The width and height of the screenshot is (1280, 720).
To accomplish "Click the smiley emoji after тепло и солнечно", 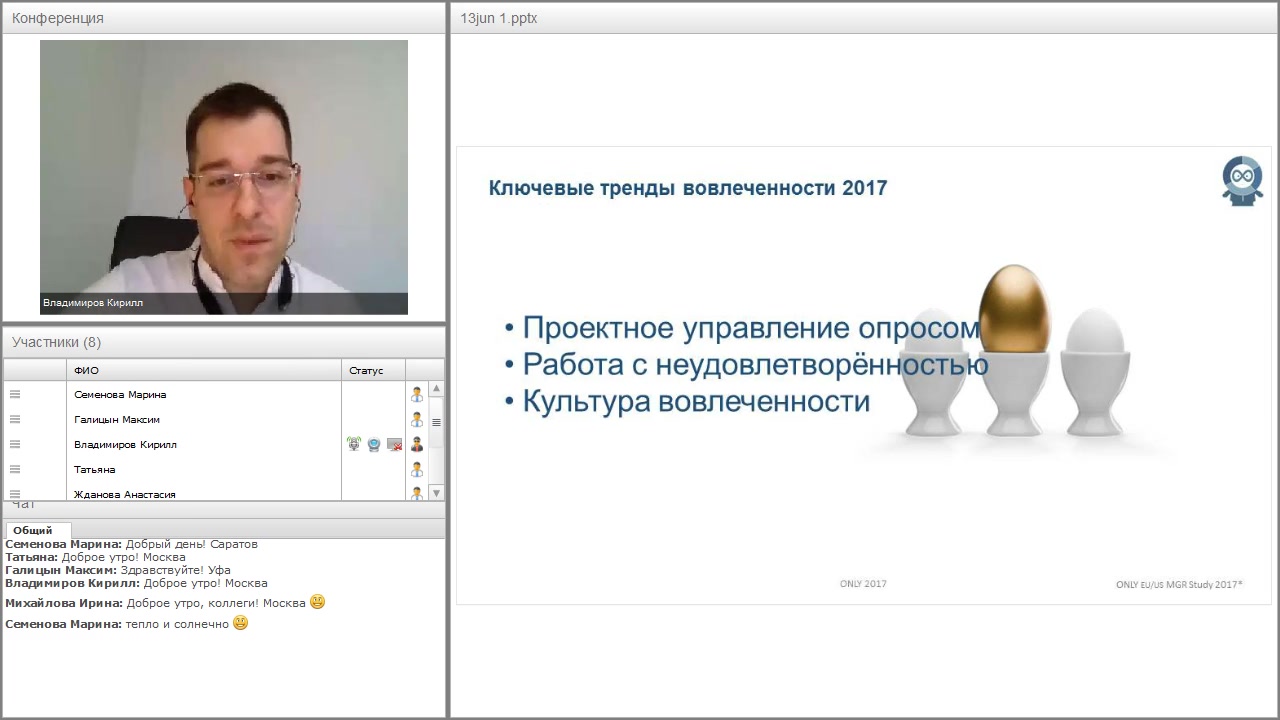I will point(240,622).
